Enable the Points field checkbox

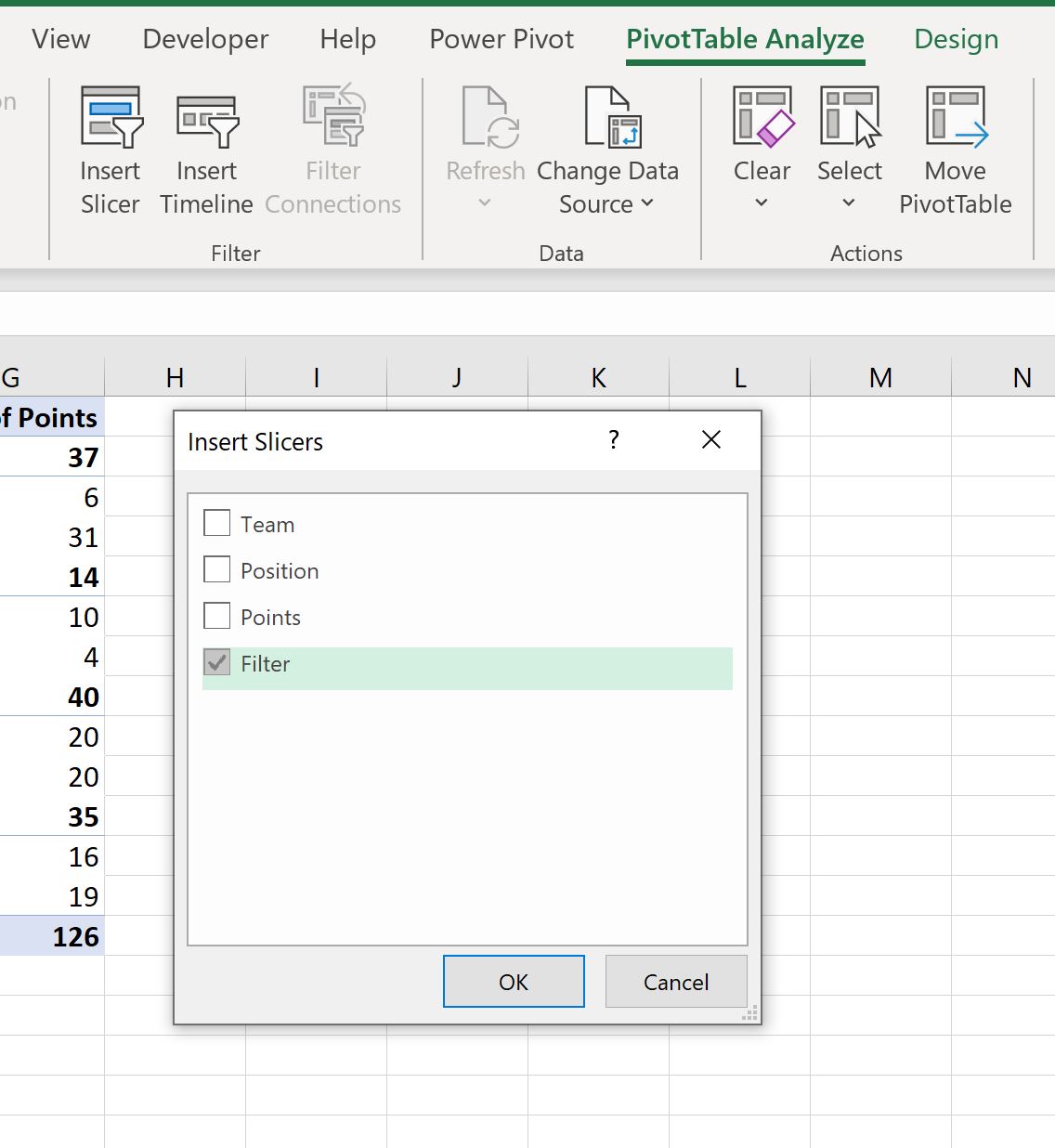coord(216,616)
